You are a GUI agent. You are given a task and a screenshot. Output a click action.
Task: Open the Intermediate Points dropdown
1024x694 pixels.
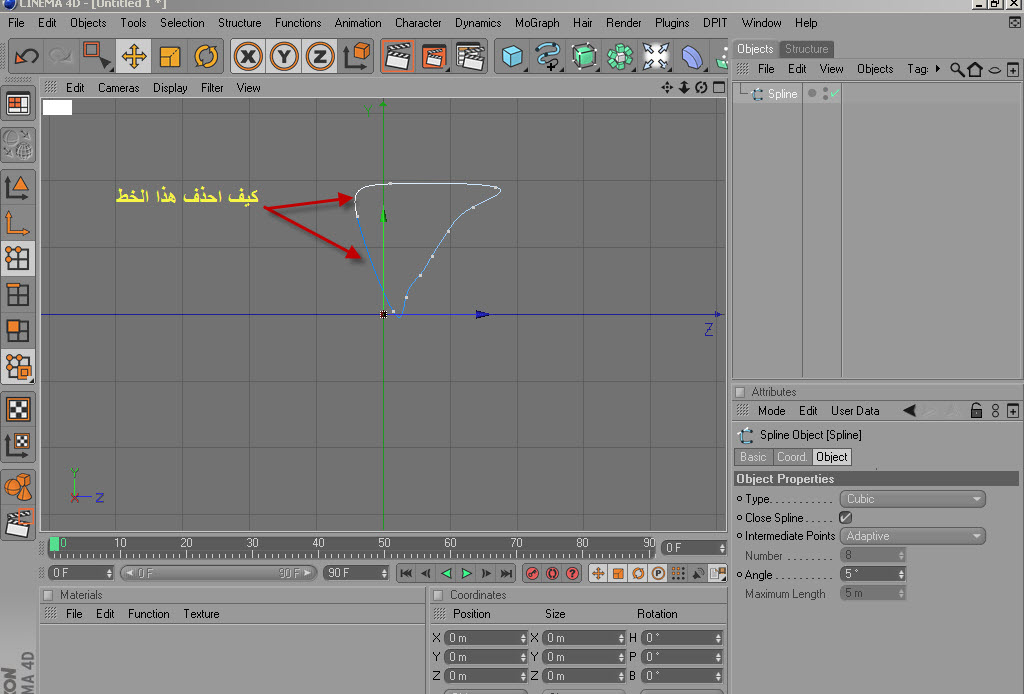tap(912, 536)
